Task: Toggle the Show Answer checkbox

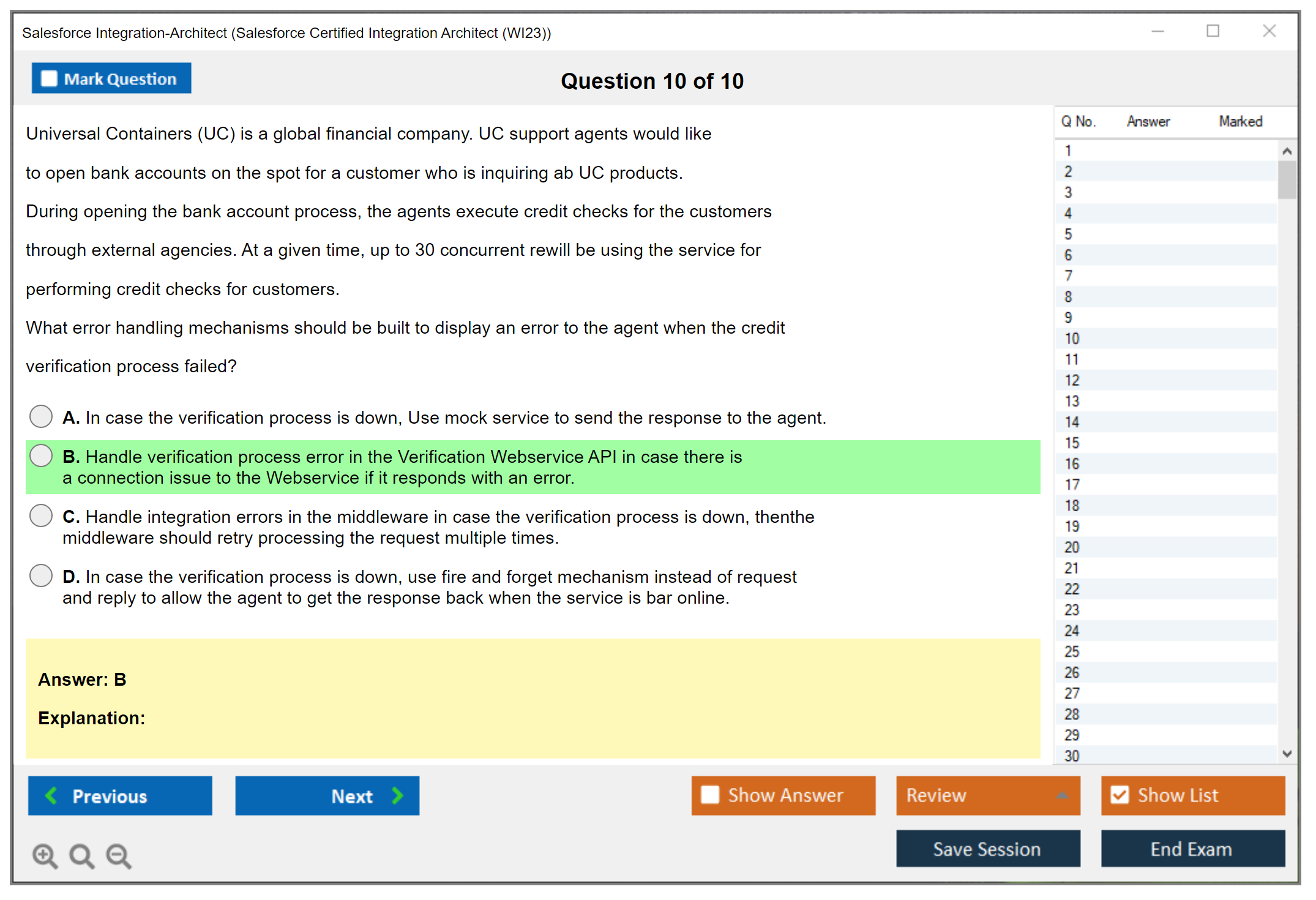Action: (710, 795)
